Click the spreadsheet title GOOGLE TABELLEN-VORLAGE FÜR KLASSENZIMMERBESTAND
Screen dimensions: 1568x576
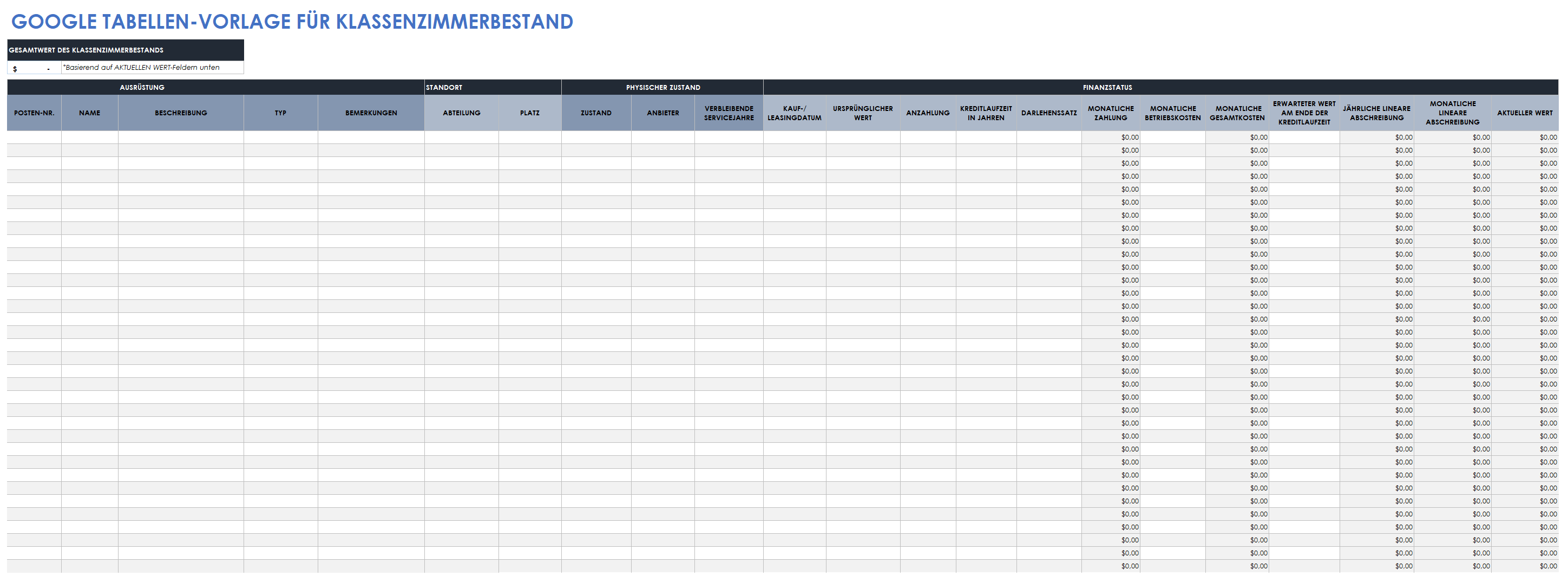coord(292,21)
